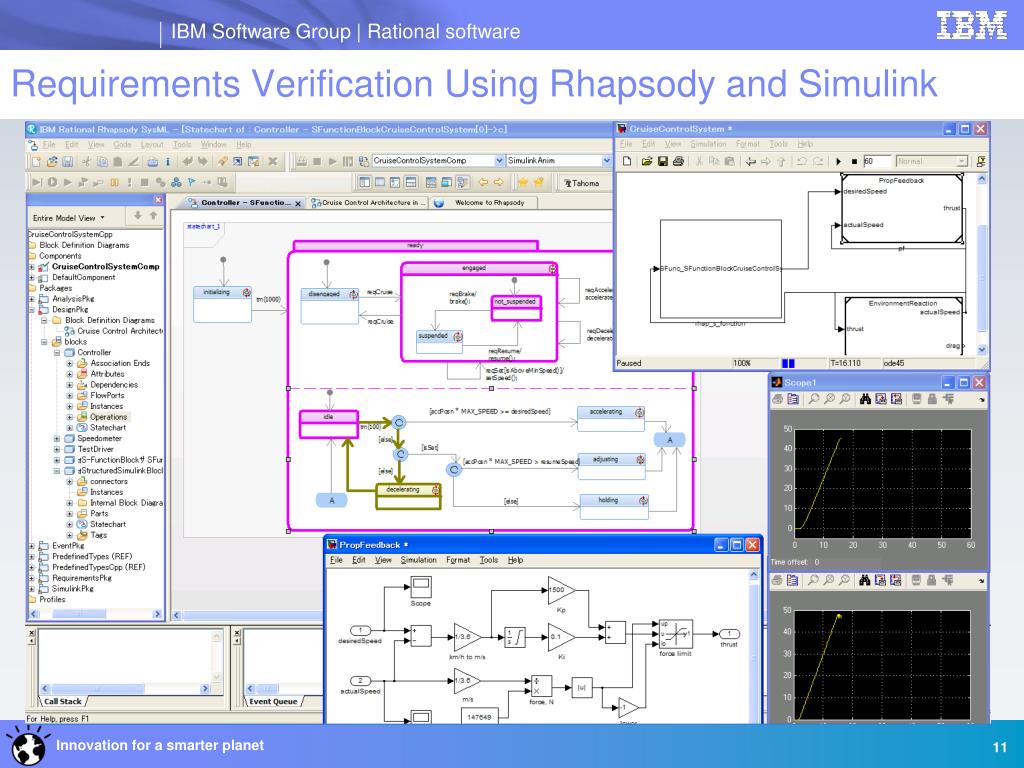Click binoculars autoscale icon in Scope1 toolbar
The image size is (1024, 768).
pos(865,399)
